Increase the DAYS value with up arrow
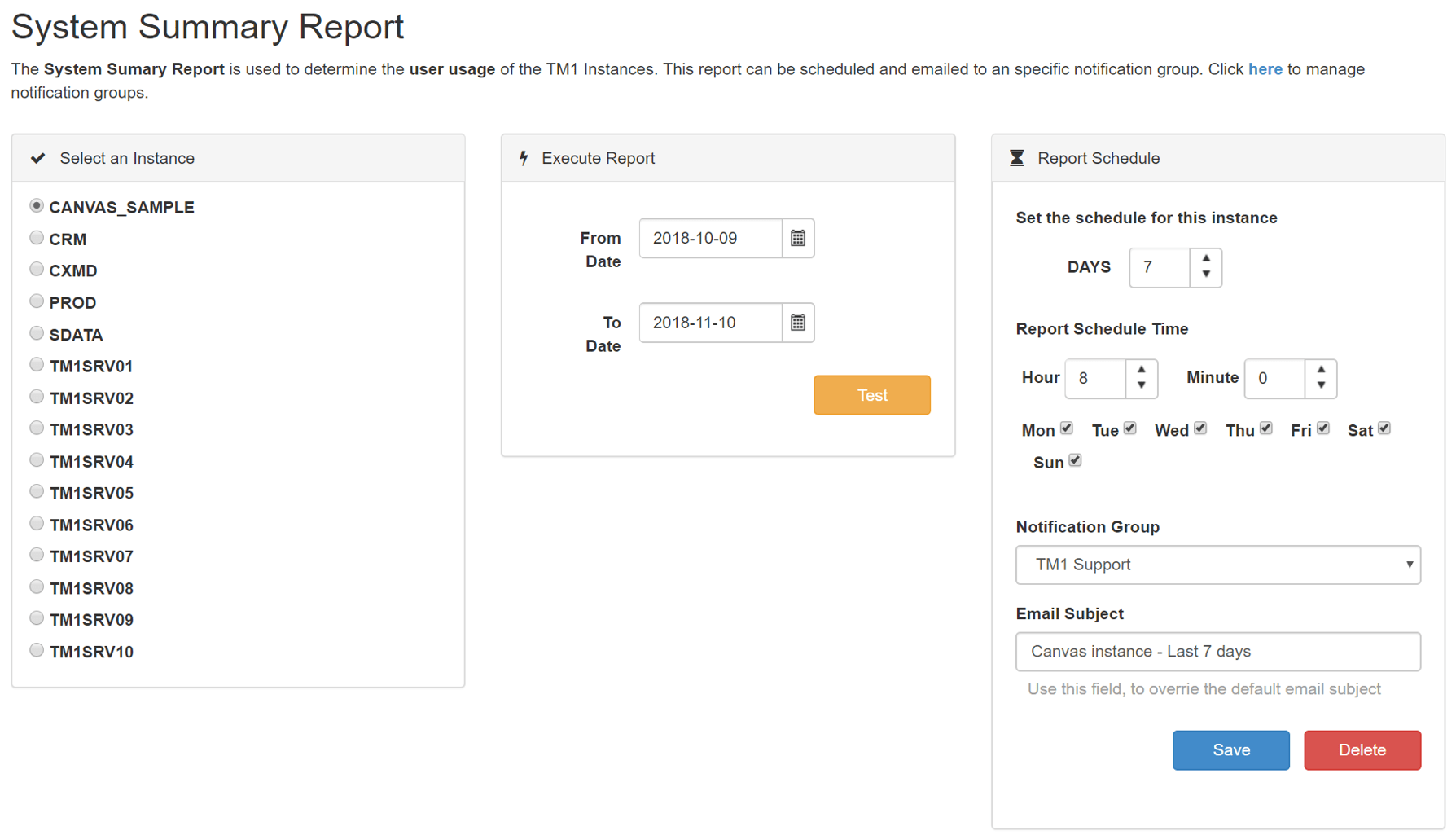Screen dimensions: 1456x835 pos(1206,258)
